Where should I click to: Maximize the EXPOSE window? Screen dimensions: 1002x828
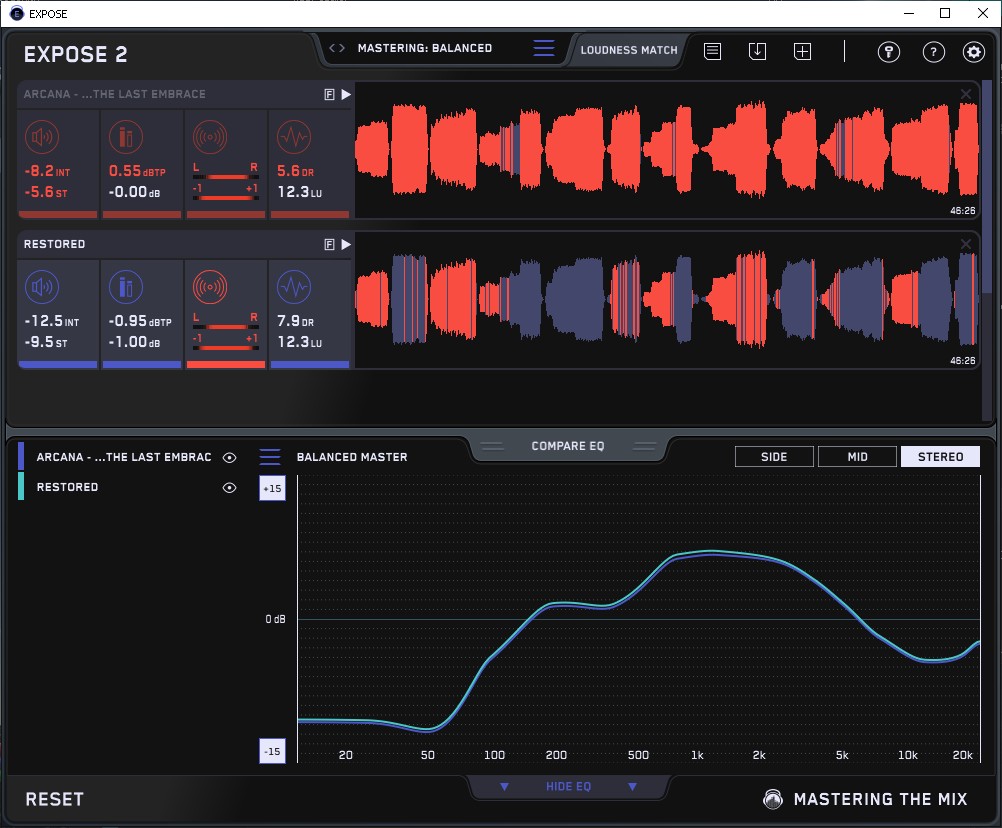tap(945, 13)
